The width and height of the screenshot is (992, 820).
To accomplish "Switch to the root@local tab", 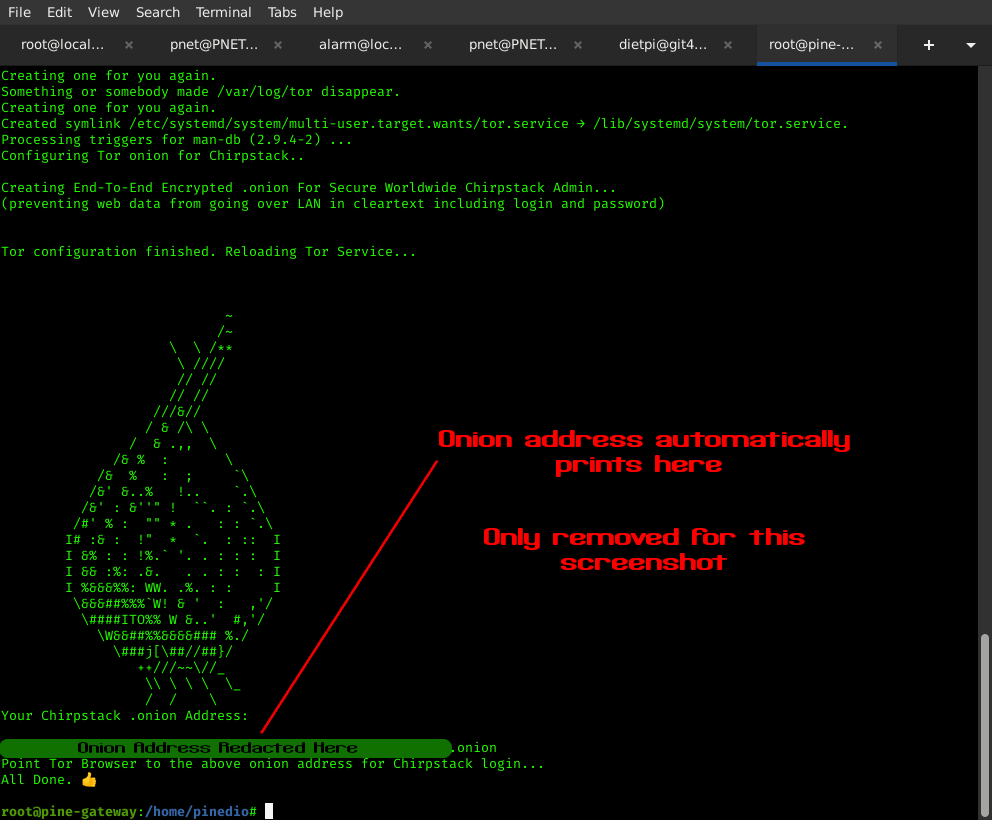I will [62, 45].
